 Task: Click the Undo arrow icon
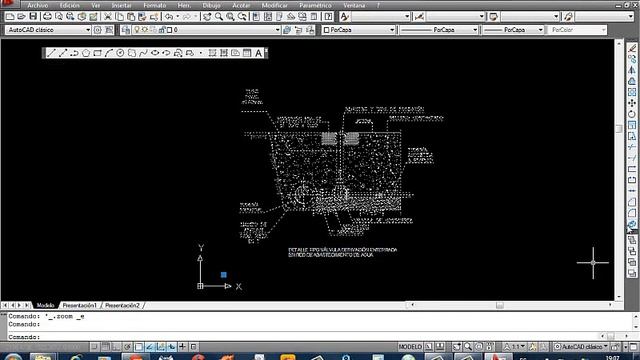[169, 17]
